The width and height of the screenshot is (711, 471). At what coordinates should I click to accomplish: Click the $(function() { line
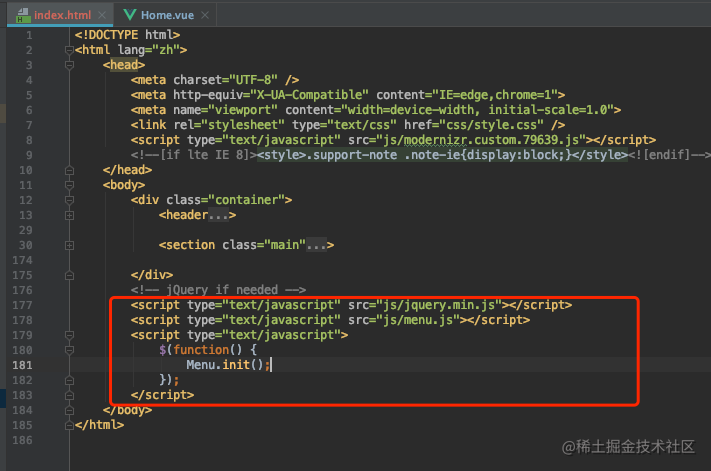pyautogui.click(x=208, y=350)
